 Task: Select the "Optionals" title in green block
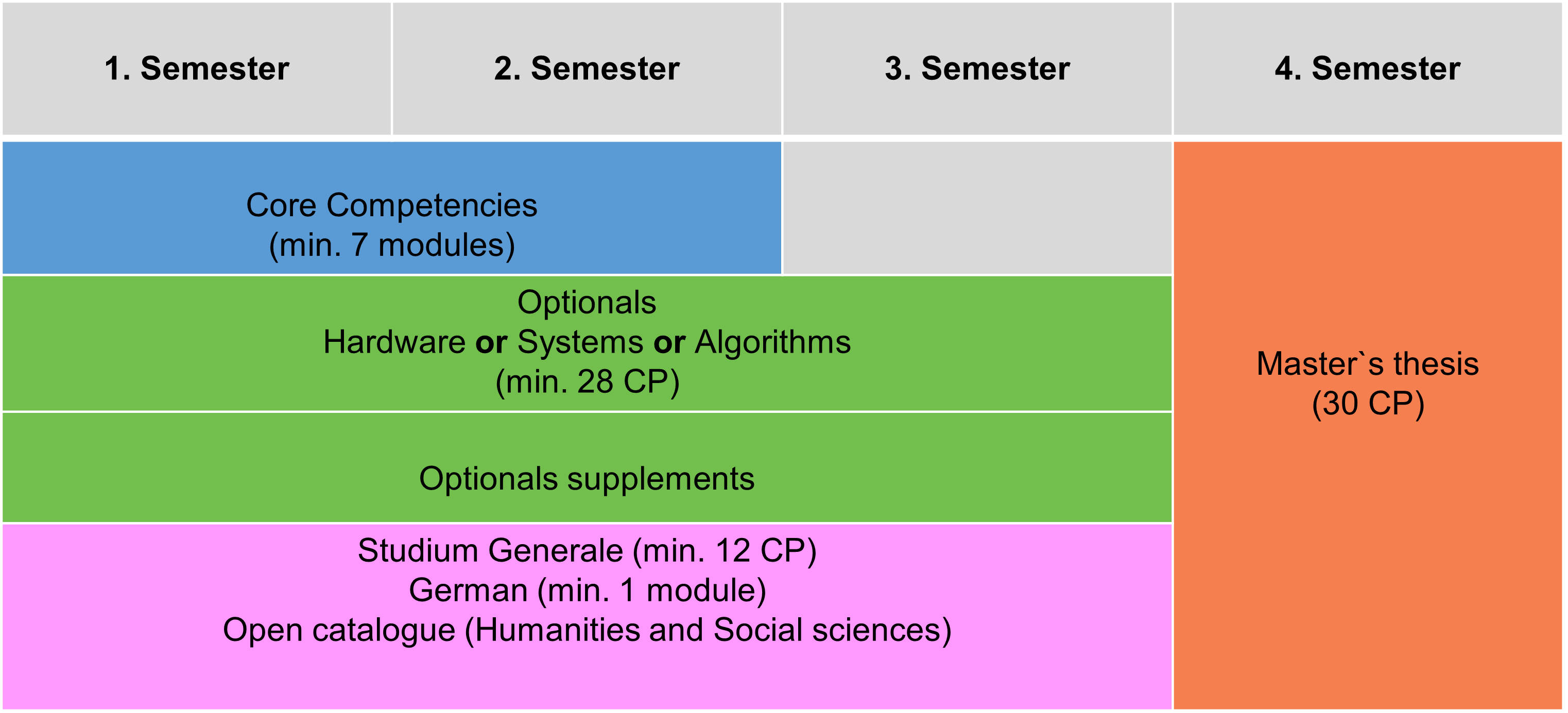tap(587, 302)
